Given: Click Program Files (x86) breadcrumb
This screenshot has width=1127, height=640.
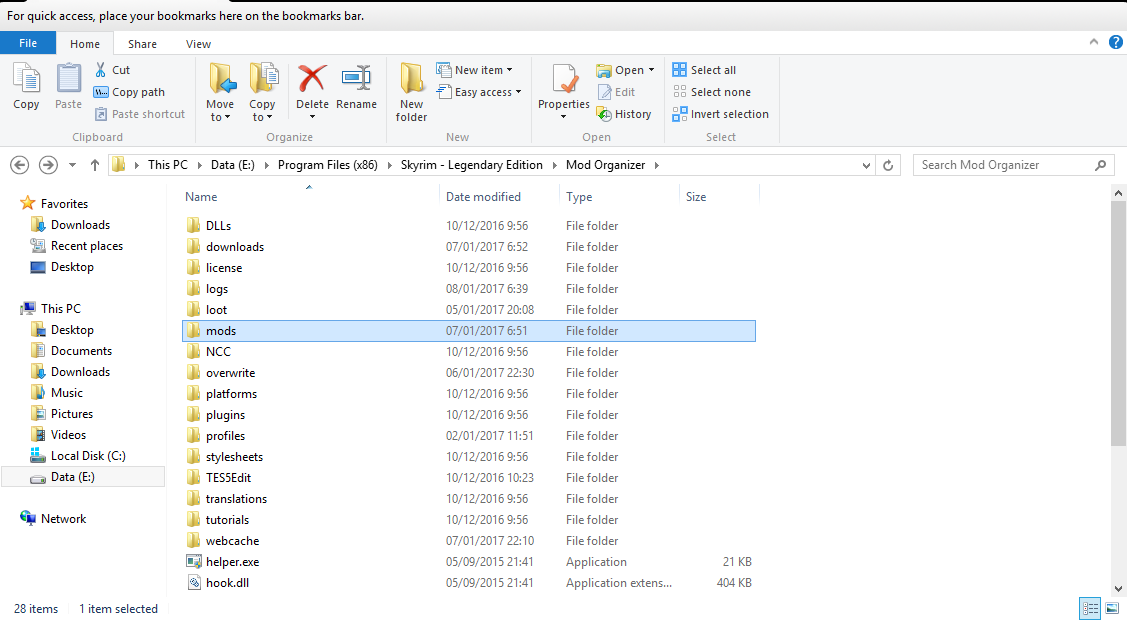Looking at the screenshot, I should point(328,165).
